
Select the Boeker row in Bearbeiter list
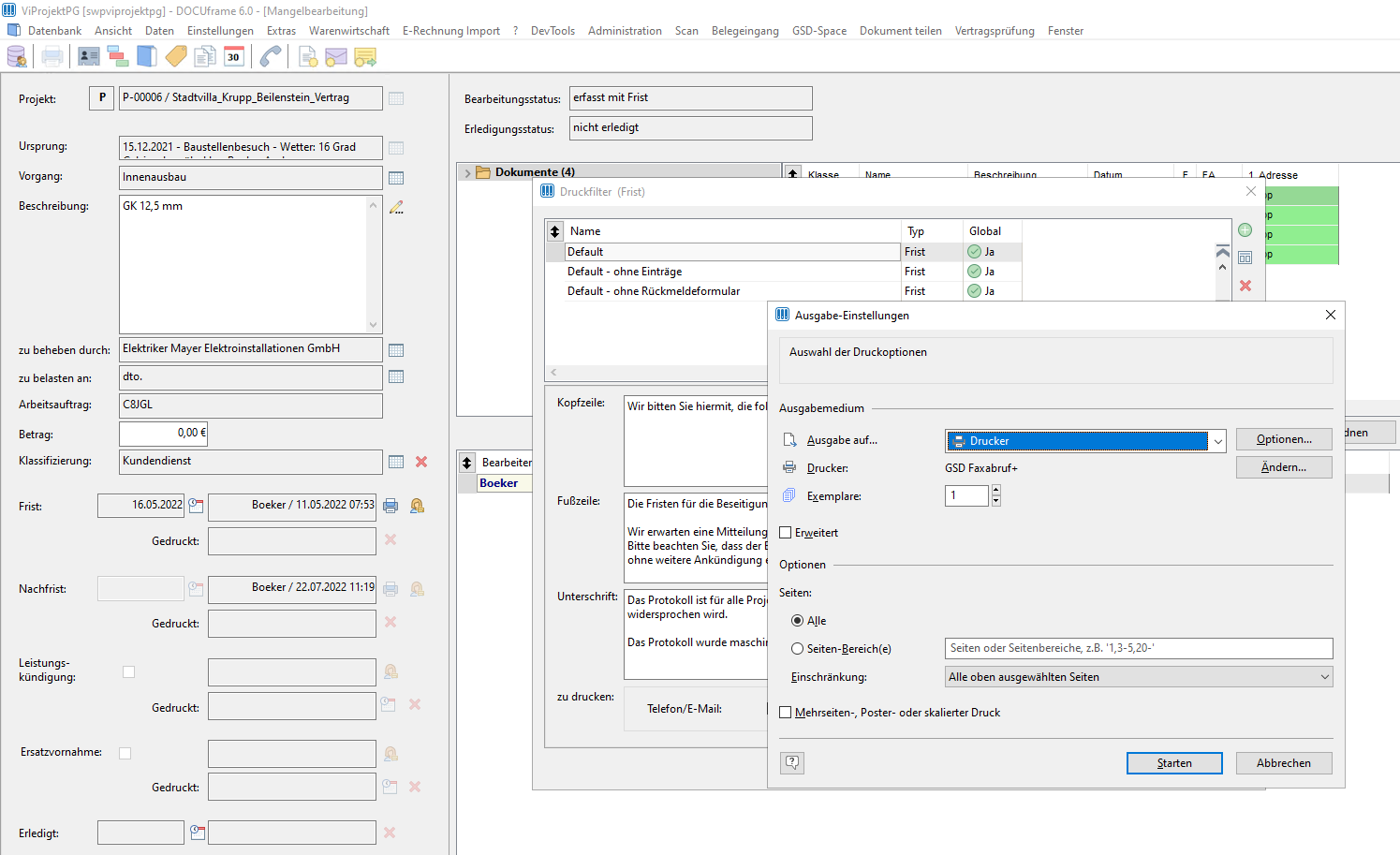(x=498, y=483)
